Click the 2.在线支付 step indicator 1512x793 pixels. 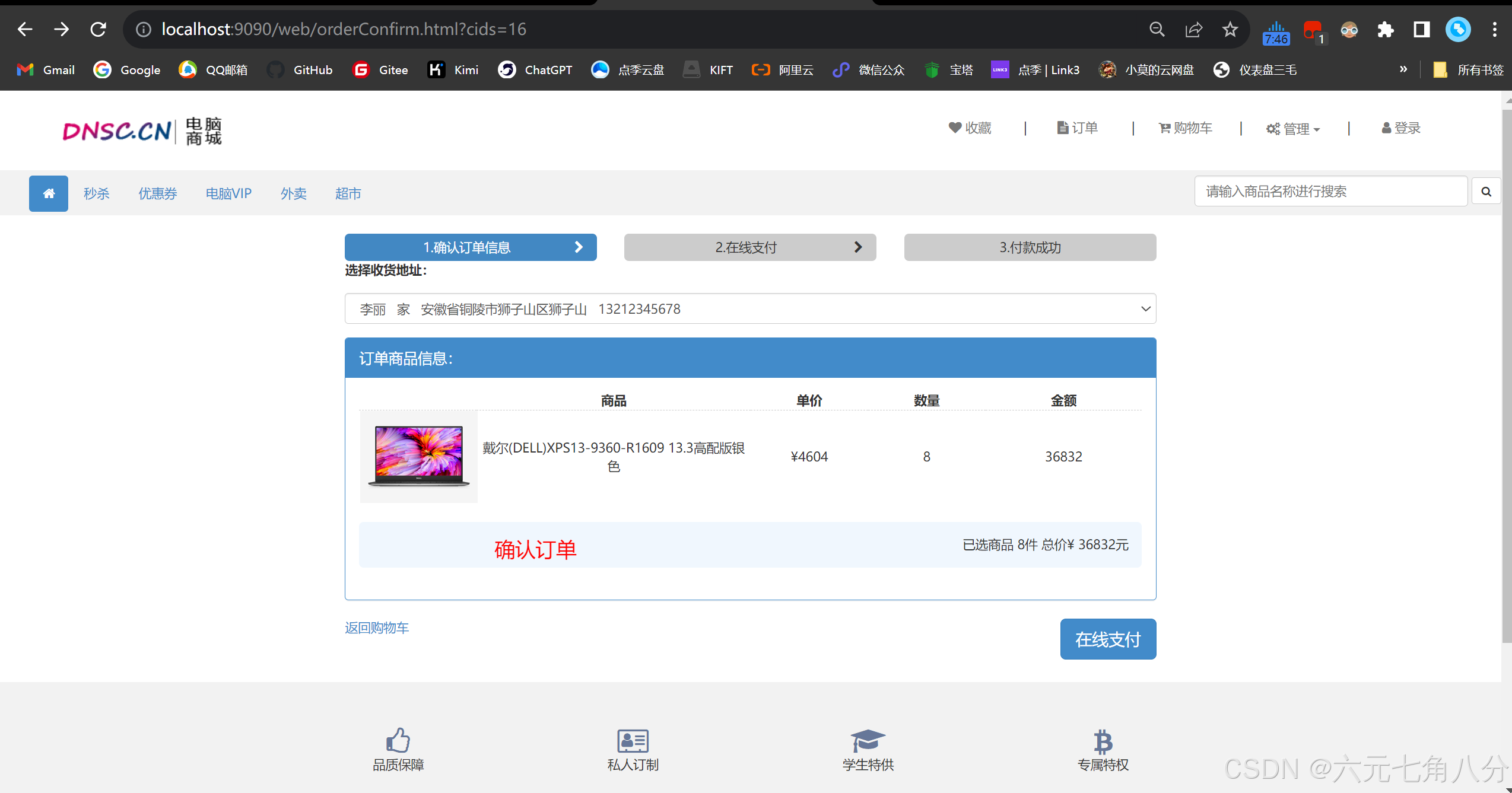click(x=750, y=247)
